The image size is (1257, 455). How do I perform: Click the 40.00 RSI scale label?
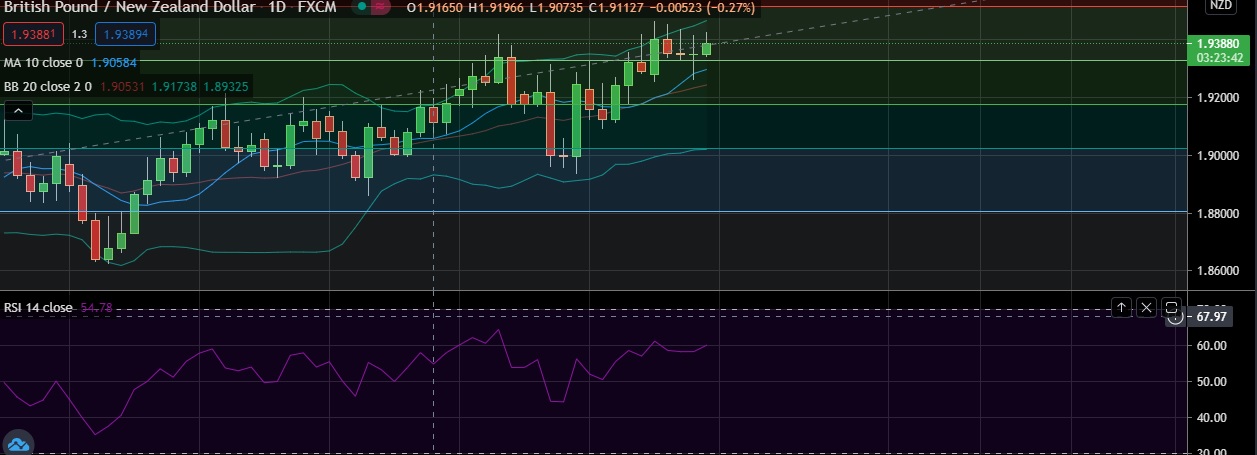pyautogui.click(x=1212, y=418)
